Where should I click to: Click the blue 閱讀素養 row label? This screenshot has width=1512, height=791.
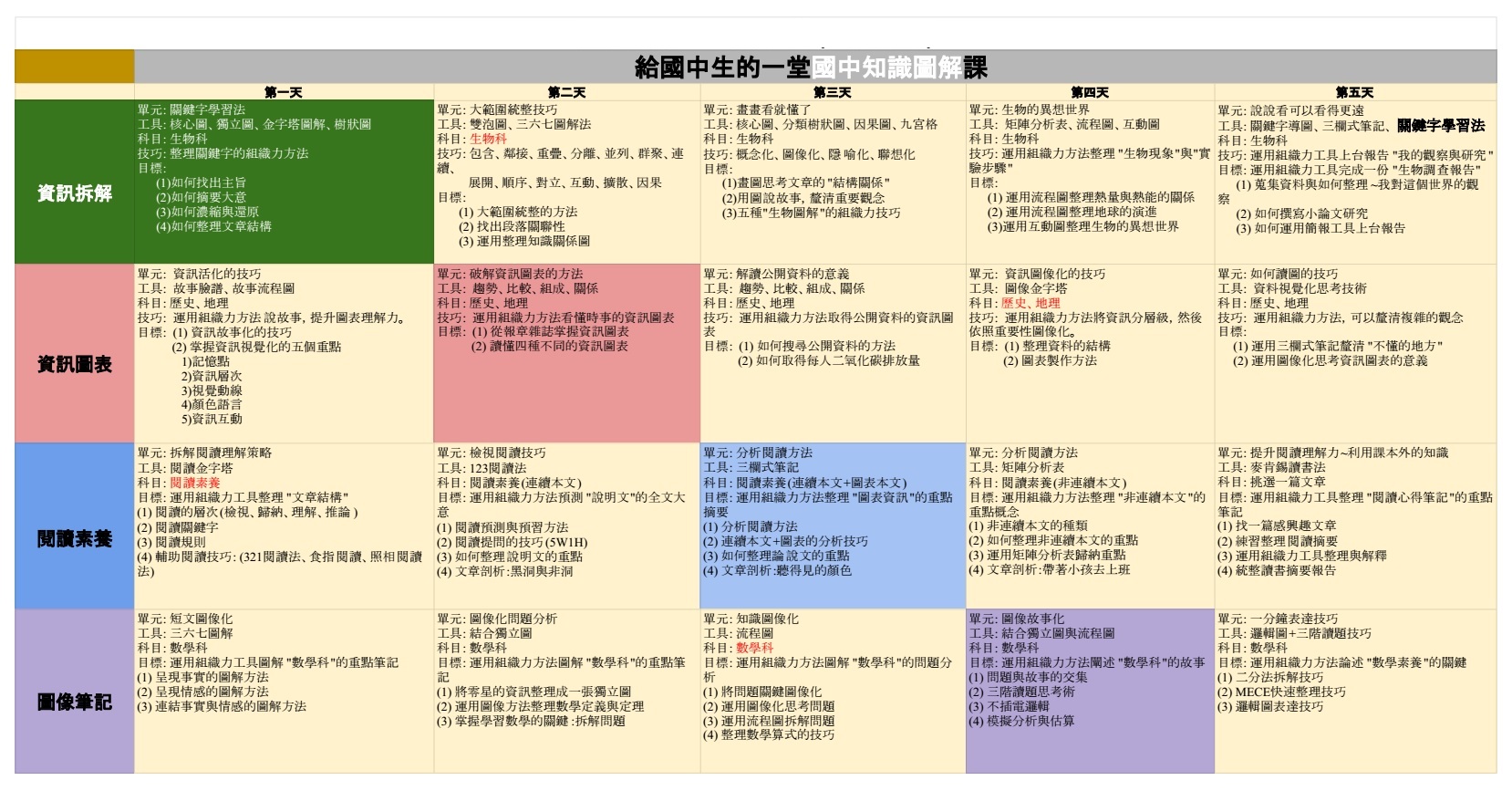tap(74, 538)
